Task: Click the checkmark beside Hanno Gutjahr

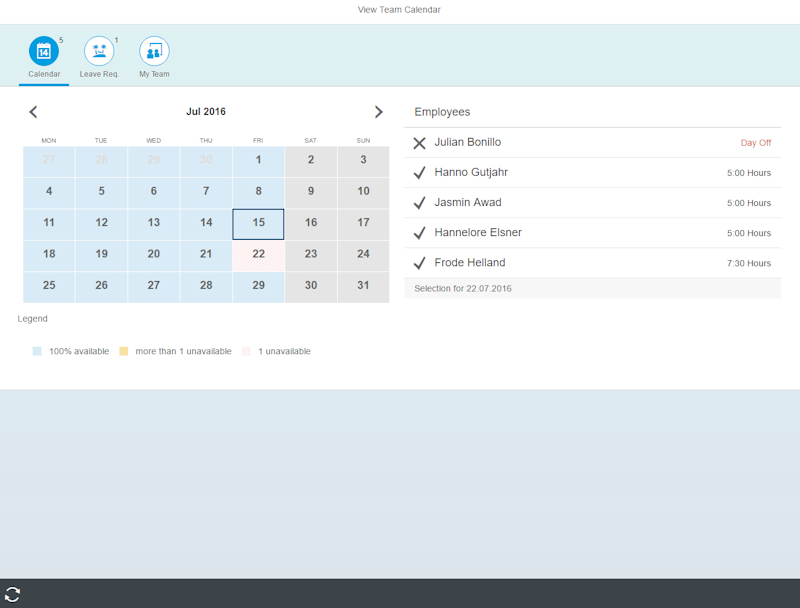Action: pyautogui.click(x=419, y=173)
